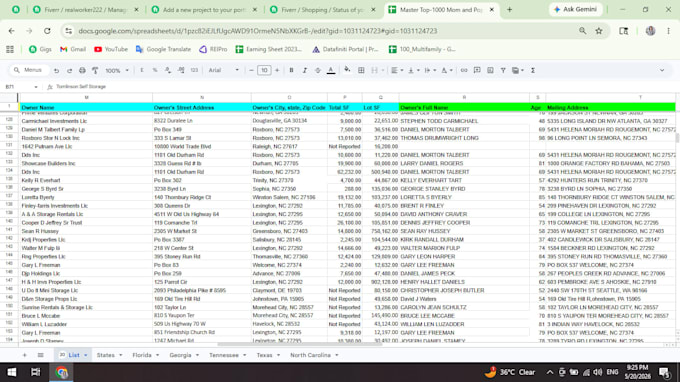This screenshot has height=382, width=680.
Task: Bookmark this page star icon
Action: tap(599, 31)
